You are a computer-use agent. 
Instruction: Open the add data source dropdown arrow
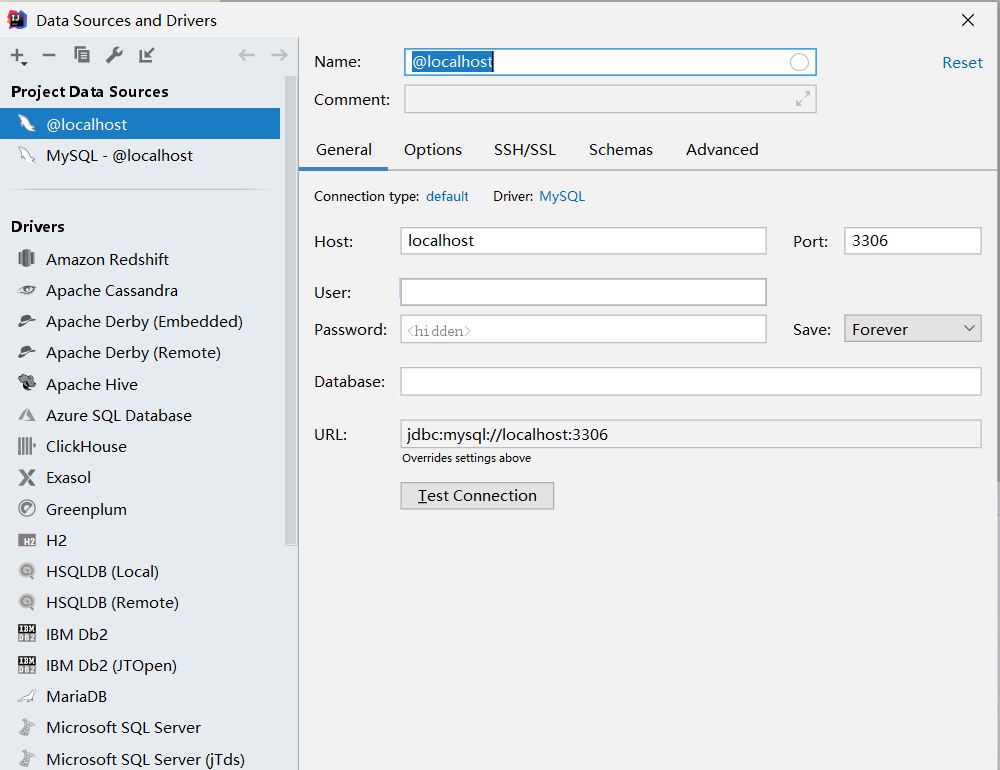24,63
